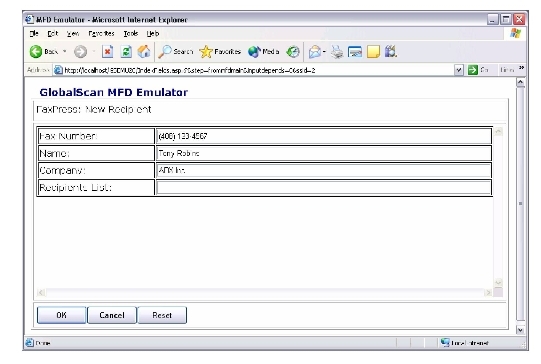
Task: Click the Forward arrow button
Action: (x=80, y=52)
